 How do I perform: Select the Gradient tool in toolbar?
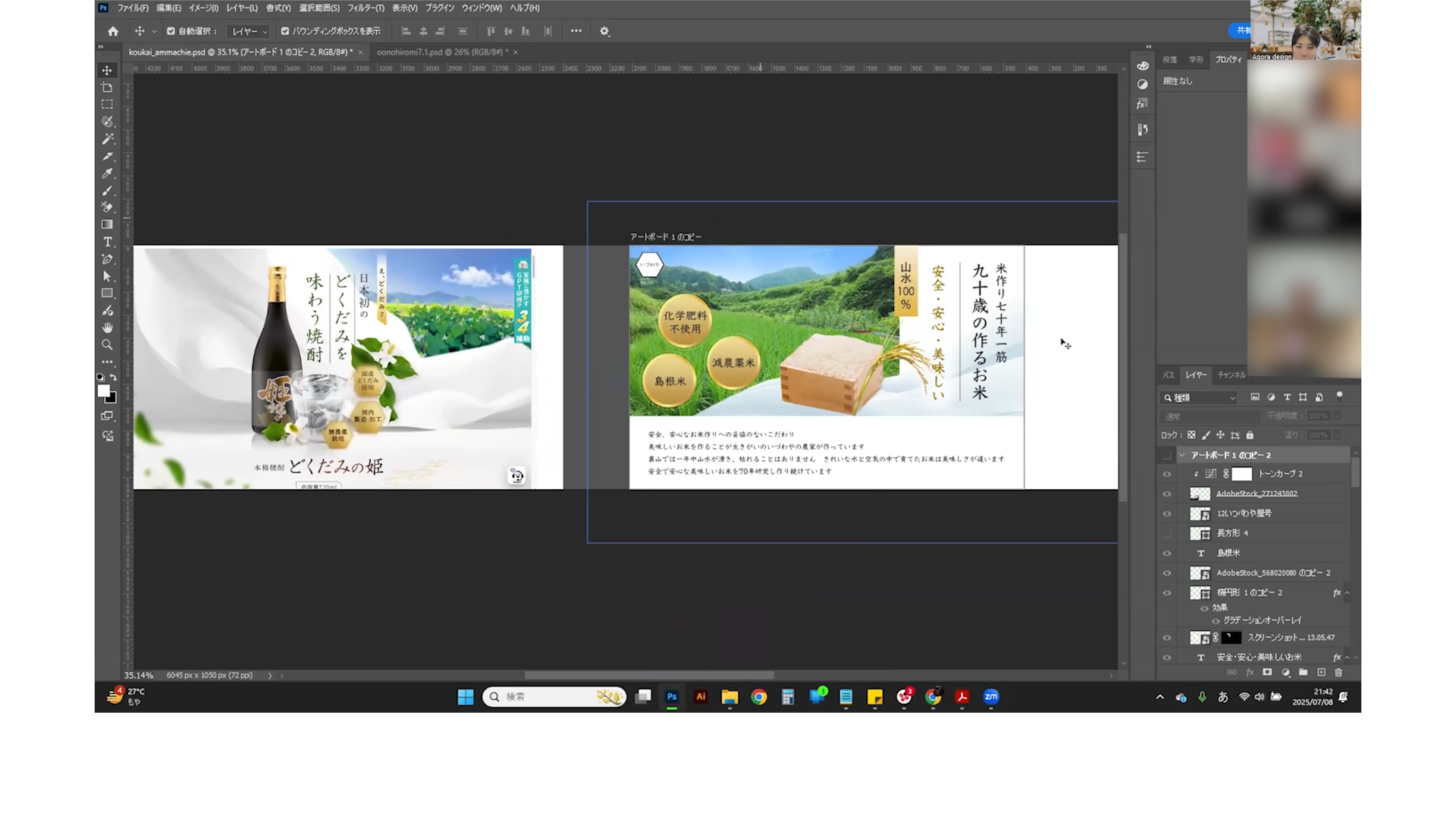[107, 224]
